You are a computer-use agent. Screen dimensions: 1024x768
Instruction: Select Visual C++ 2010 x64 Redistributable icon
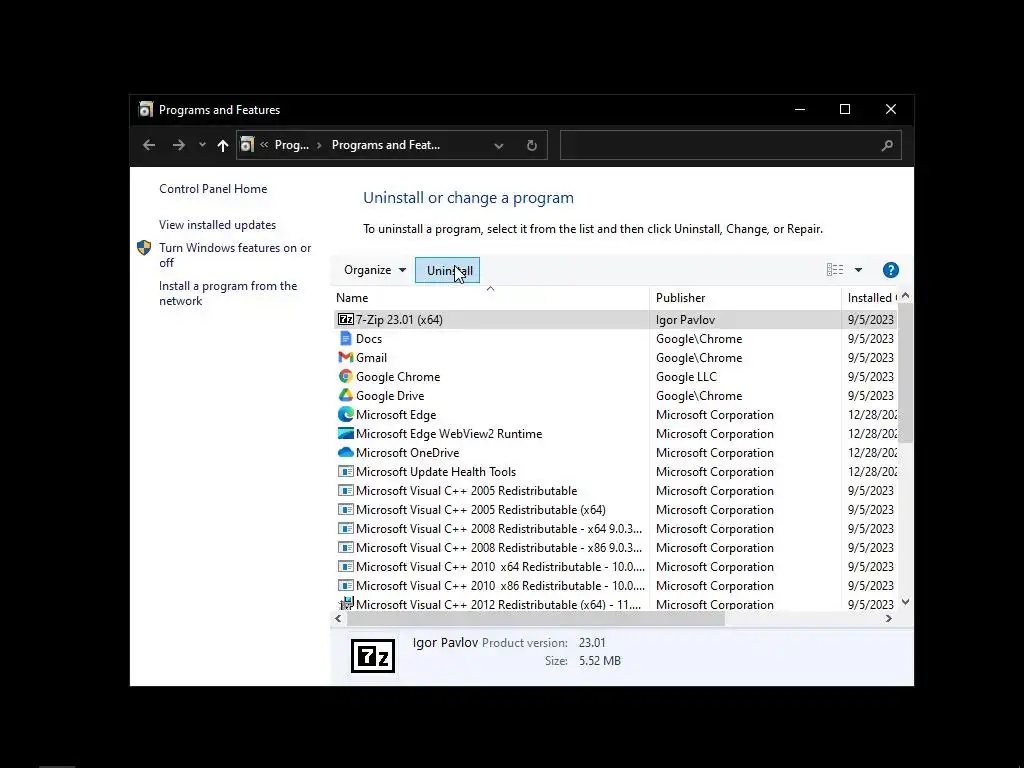pos(346,566)
